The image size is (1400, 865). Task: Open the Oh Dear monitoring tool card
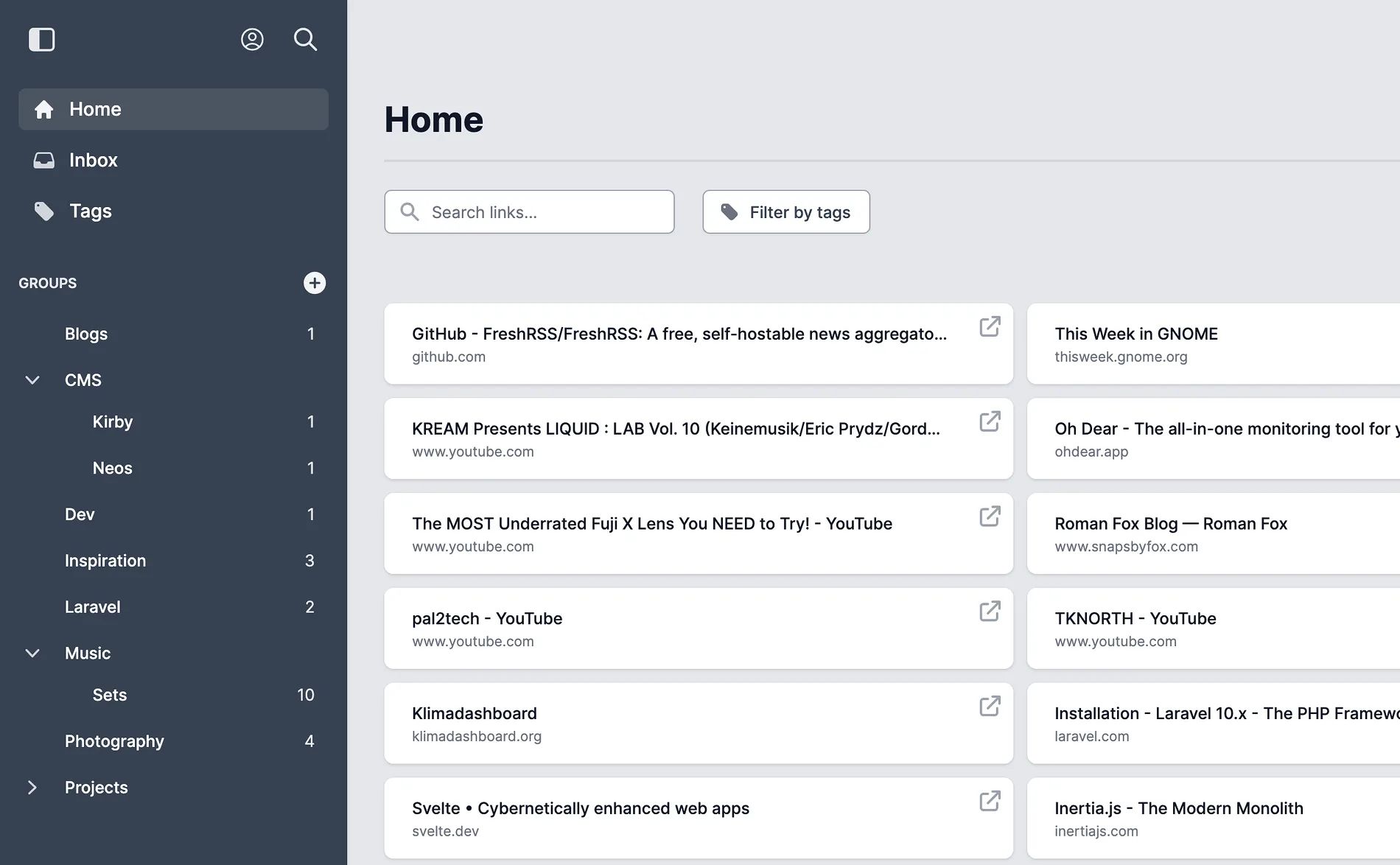point(1214,438)
